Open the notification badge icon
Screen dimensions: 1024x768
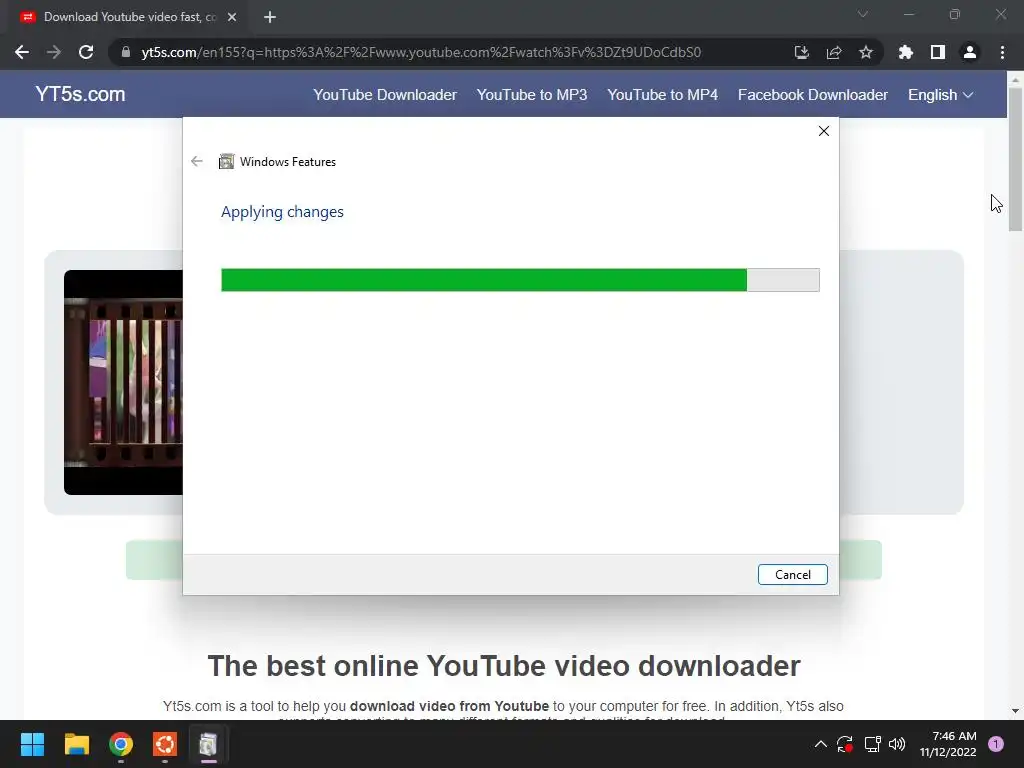pos(996,744)
